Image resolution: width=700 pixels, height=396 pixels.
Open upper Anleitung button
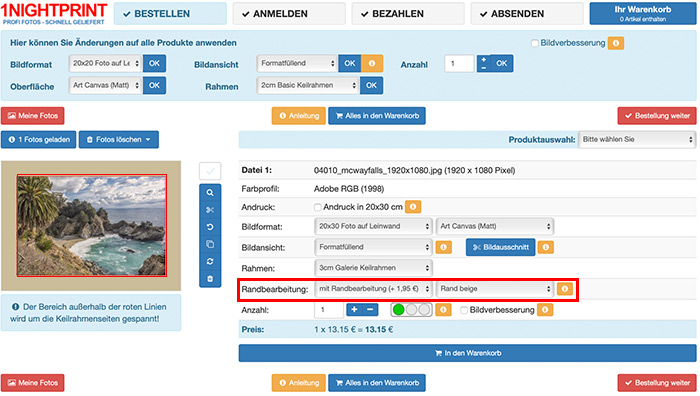(x=299, y=116)
